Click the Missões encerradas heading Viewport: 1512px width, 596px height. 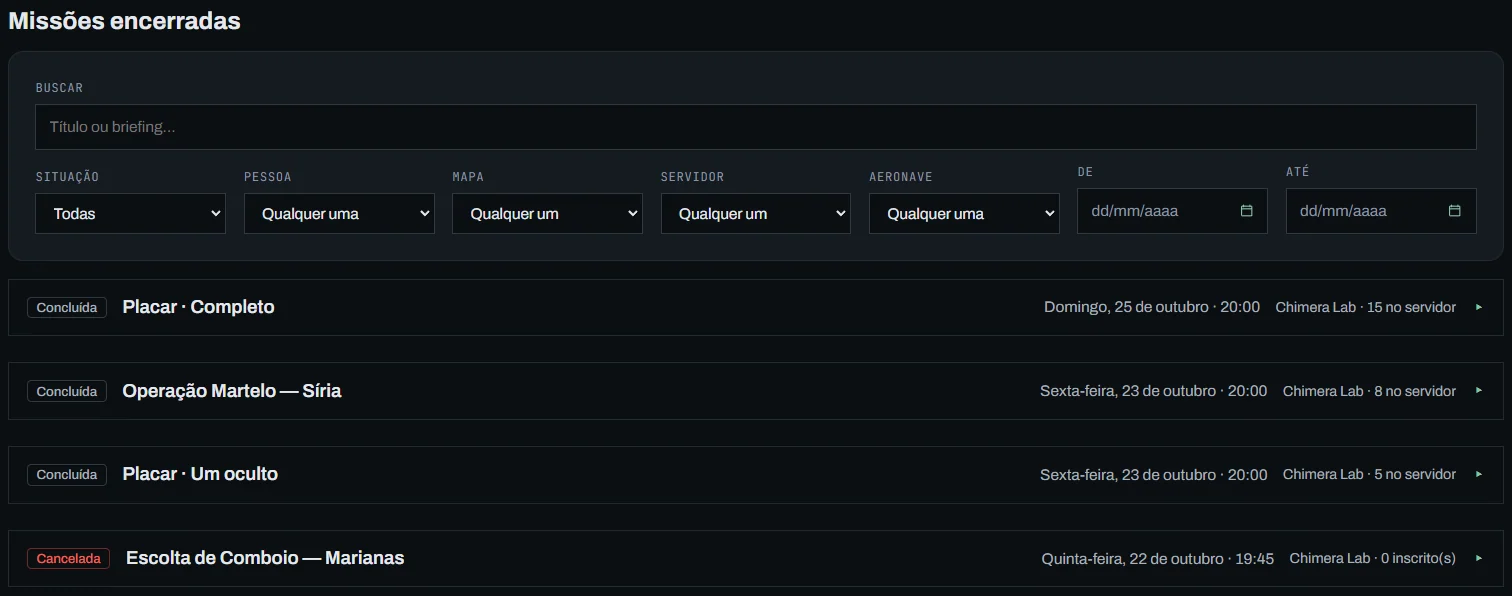point(125,20)
